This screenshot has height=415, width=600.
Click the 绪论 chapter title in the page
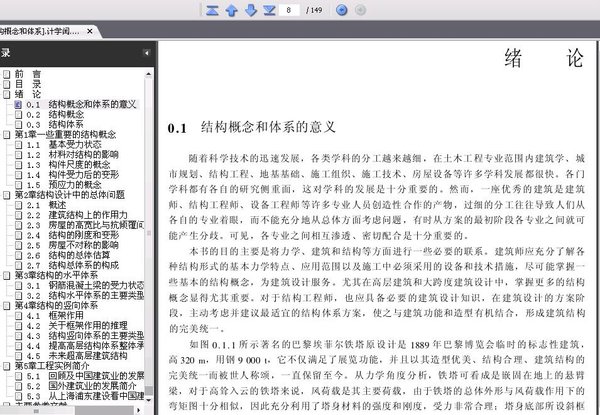(544, 58)
